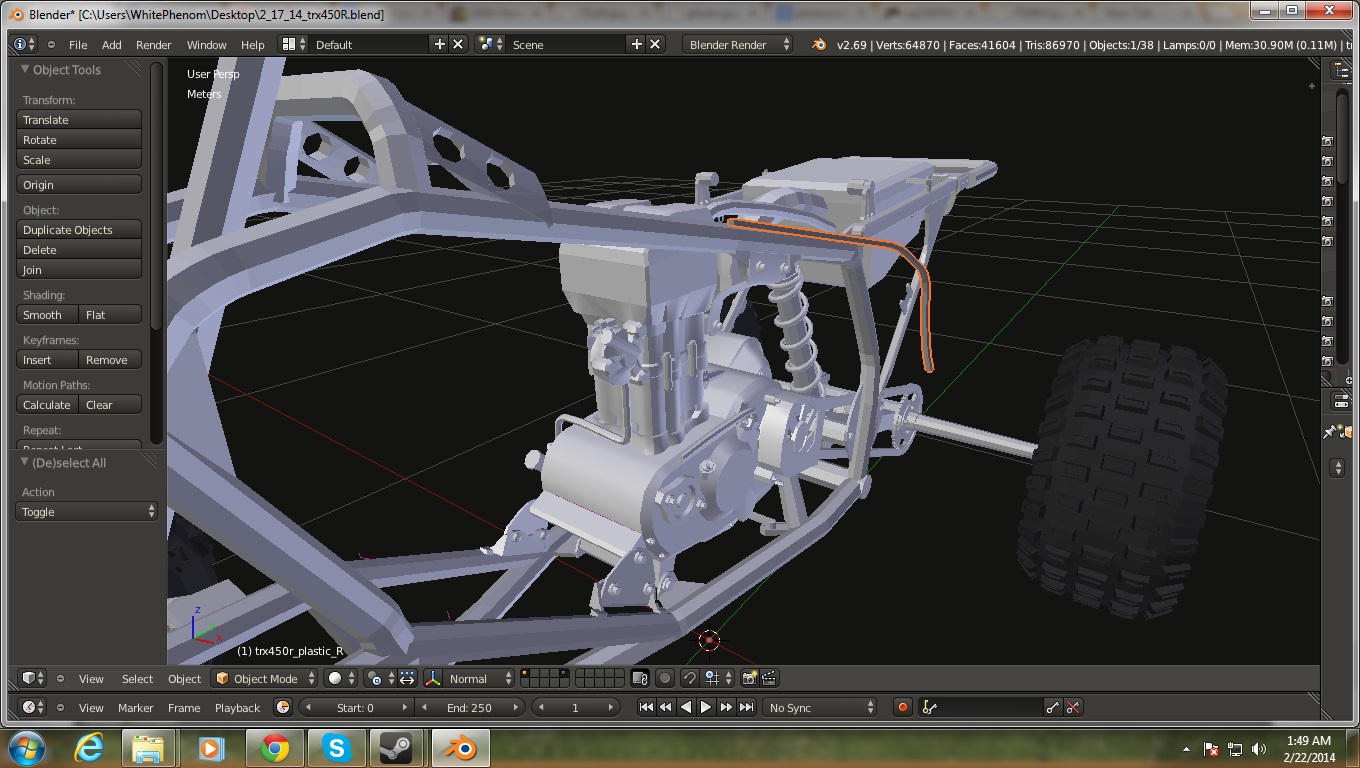Click the Duplicate Objects button
The image size is (1360, 768).
[x=79, y=230]
